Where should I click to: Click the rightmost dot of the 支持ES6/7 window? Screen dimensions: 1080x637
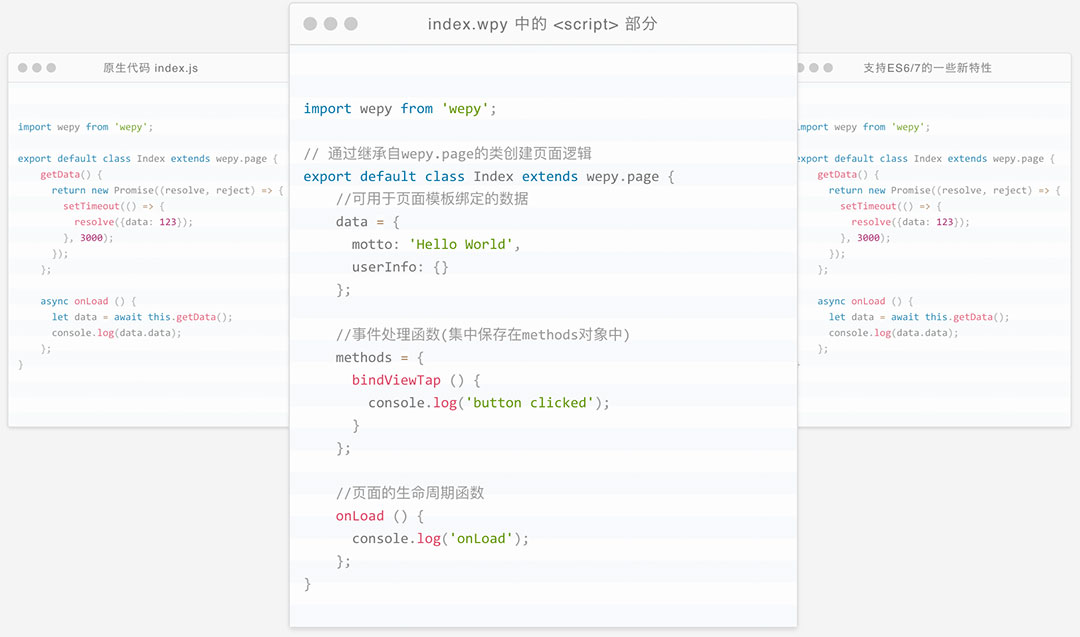(828, 68)
